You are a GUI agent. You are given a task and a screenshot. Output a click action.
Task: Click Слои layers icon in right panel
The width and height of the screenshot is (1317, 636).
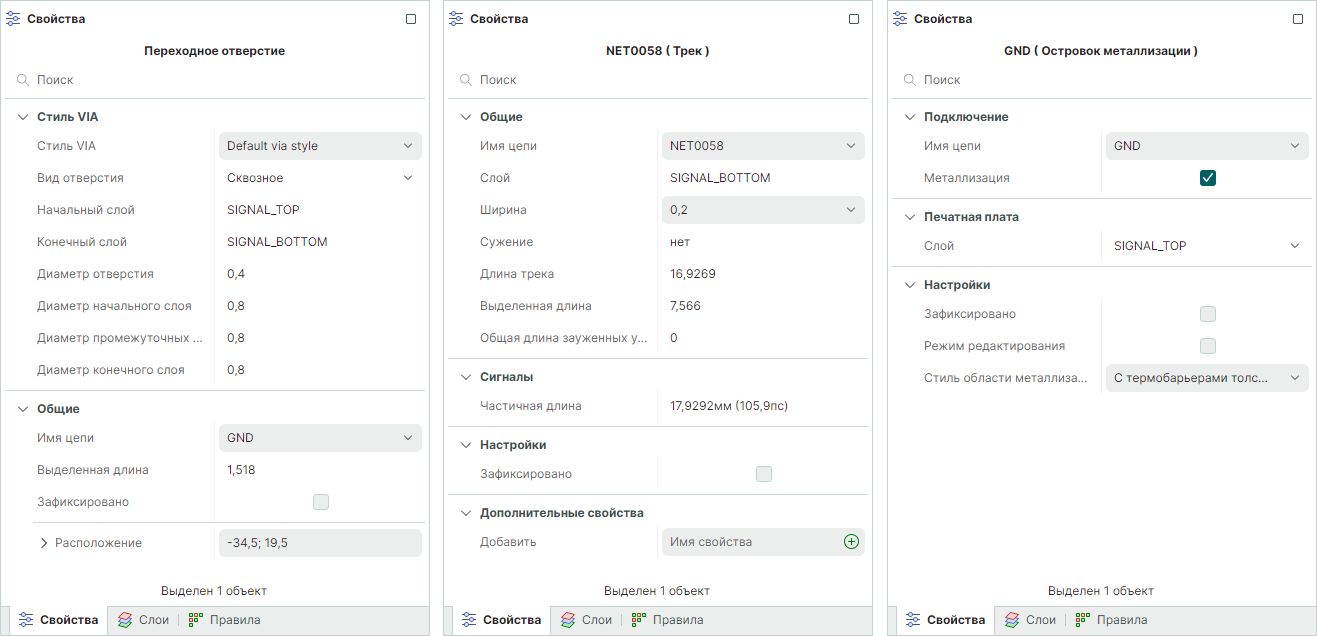pyautogui.click(x=1012, y=620)
